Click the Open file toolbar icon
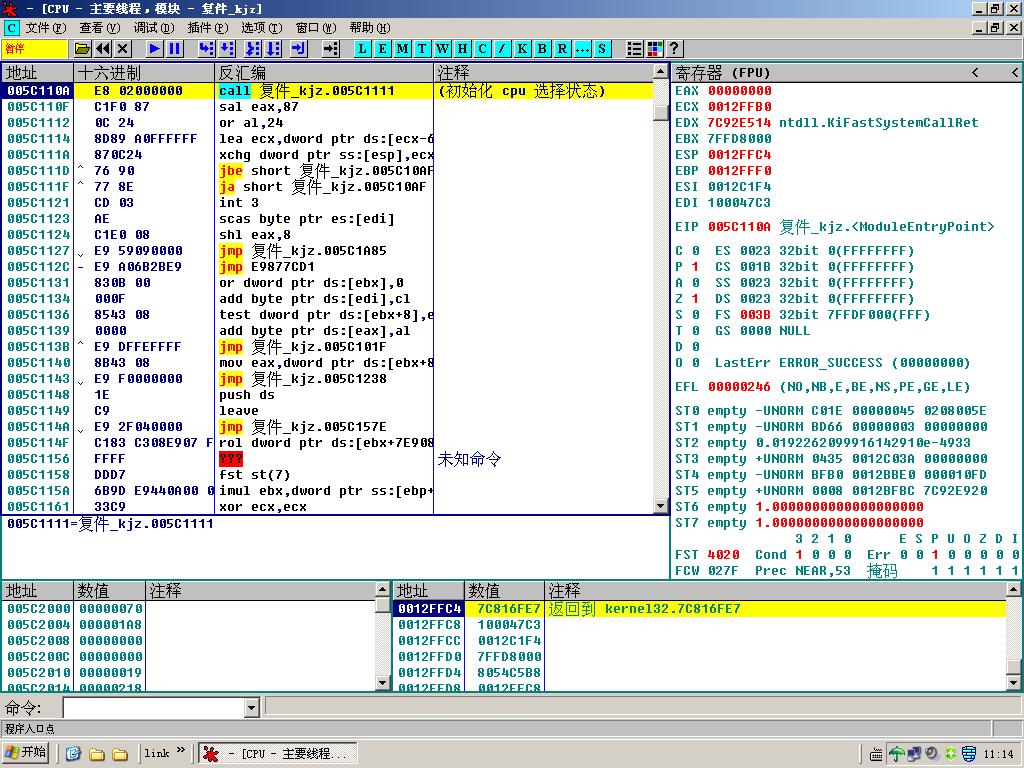The height and width of the screenshot is (768, 1024). 82,48
